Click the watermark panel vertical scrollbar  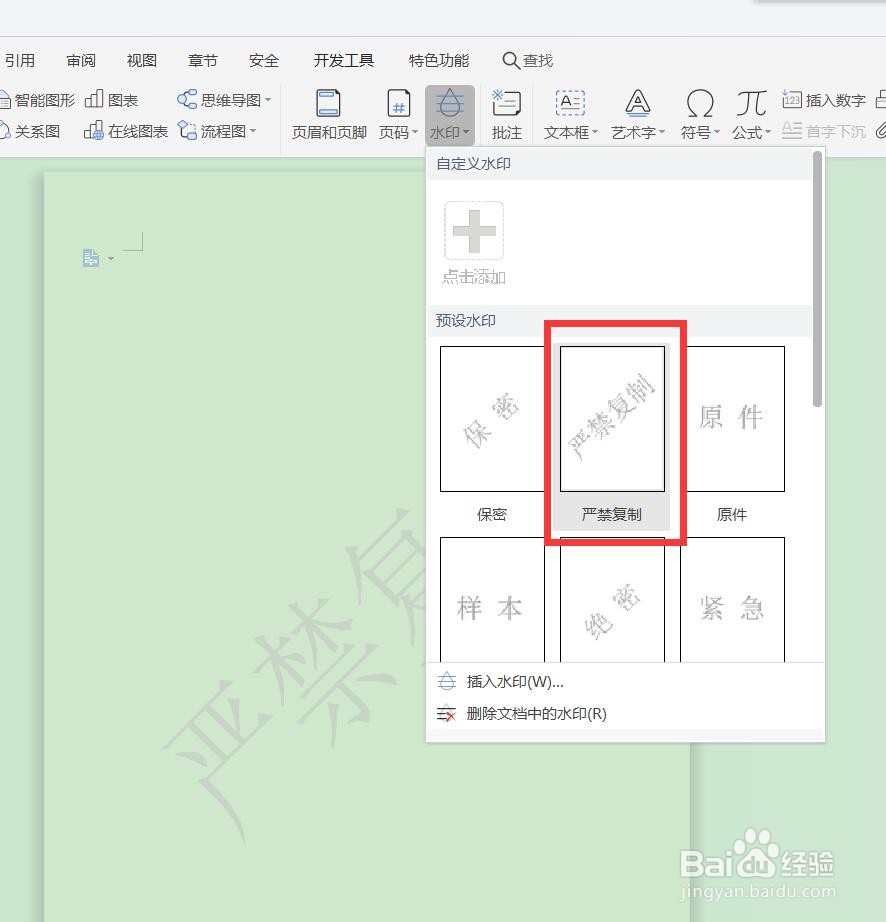tap(817, 279)
